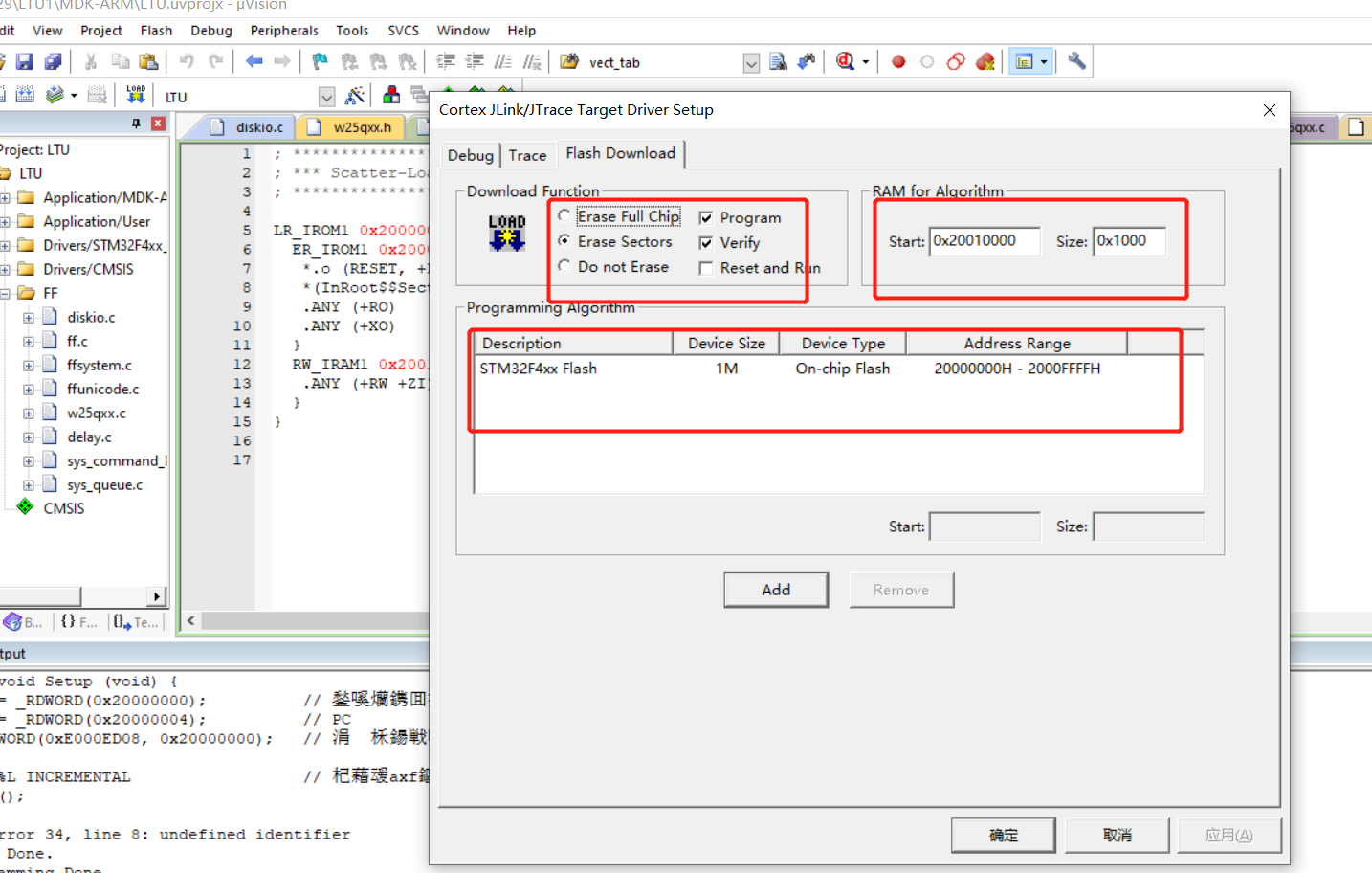Select the w25qxx.h editor tab
Image resolution: width=1372 pixels, height=873 pixels.
pyautogui.click(x=352, y=126)
